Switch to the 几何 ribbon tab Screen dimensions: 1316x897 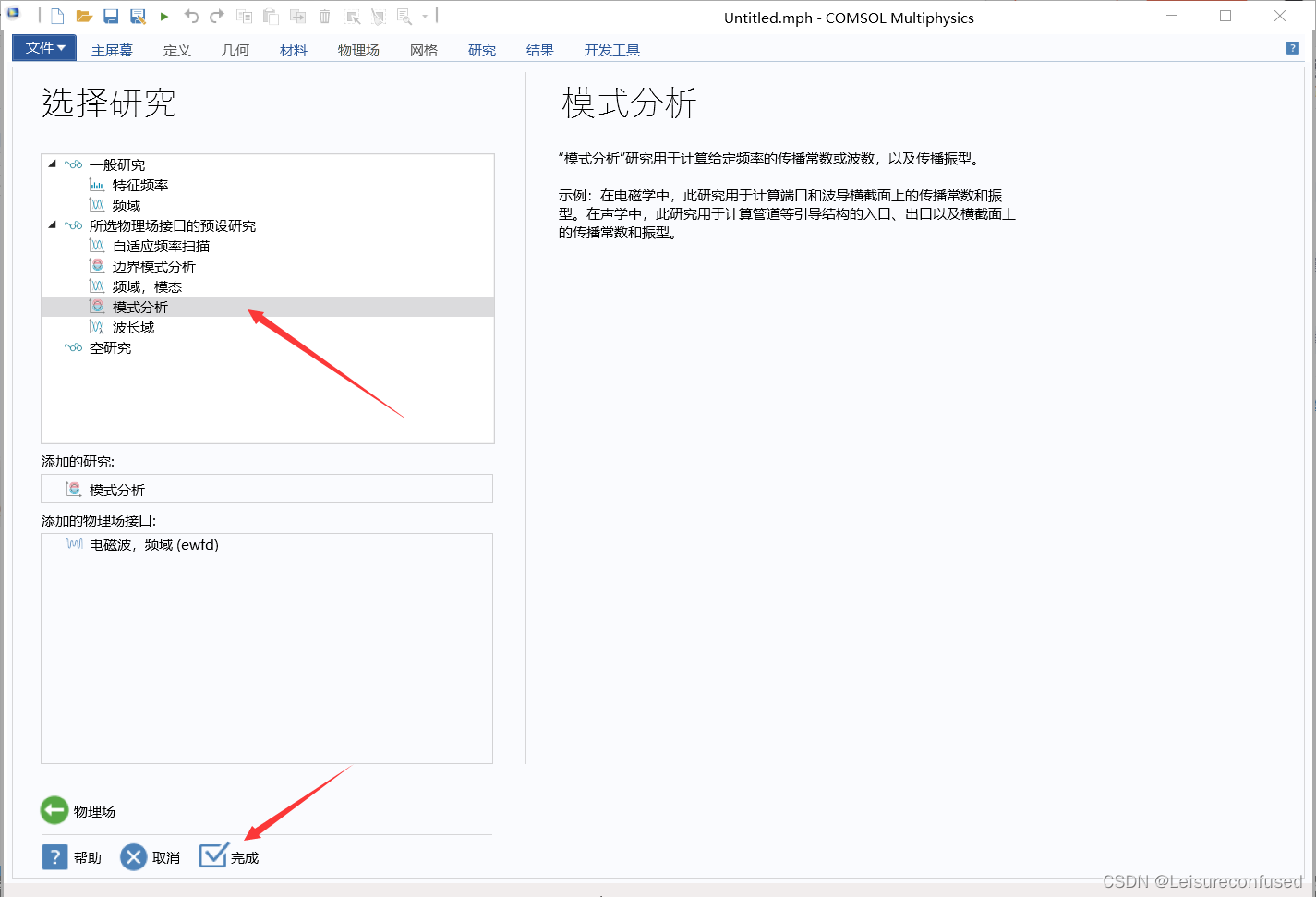[235, 50]
